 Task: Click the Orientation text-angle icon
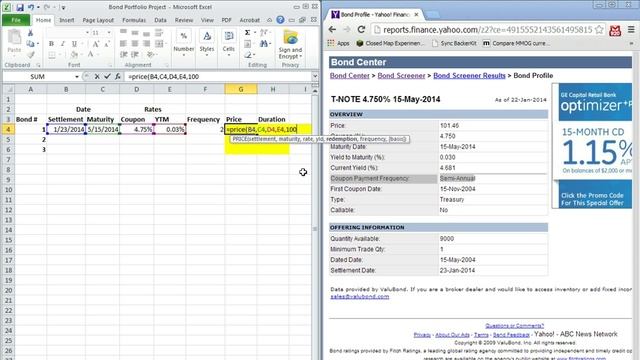click(150, 54)
